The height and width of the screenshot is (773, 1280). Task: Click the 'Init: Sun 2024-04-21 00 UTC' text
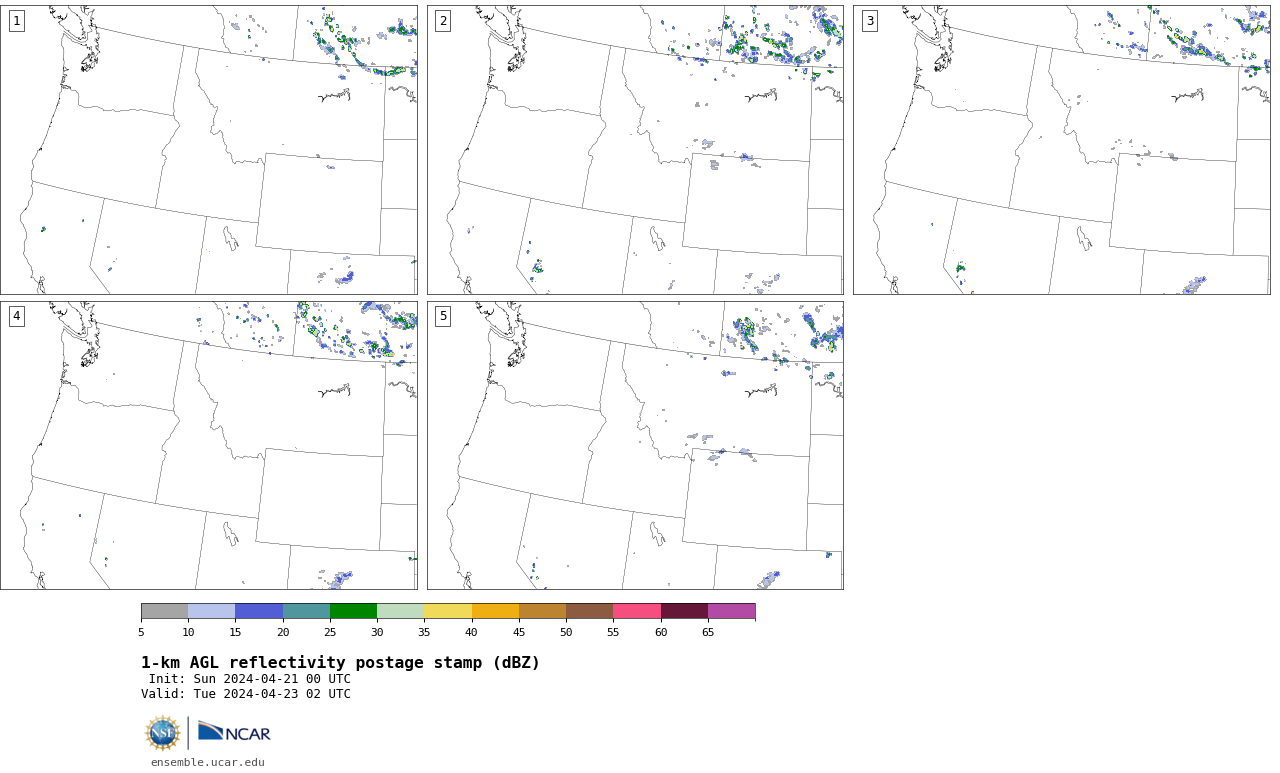pos(250,679)
